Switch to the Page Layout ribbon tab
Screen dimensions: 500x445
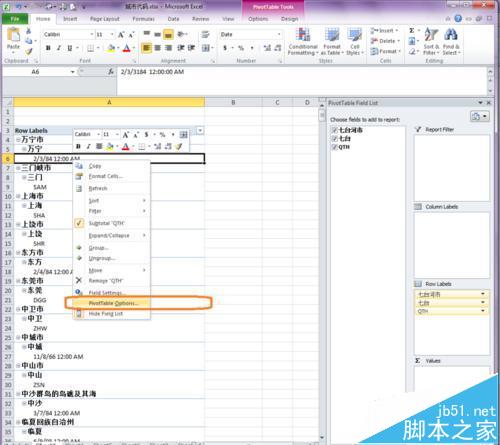click(x=105, y=19)
